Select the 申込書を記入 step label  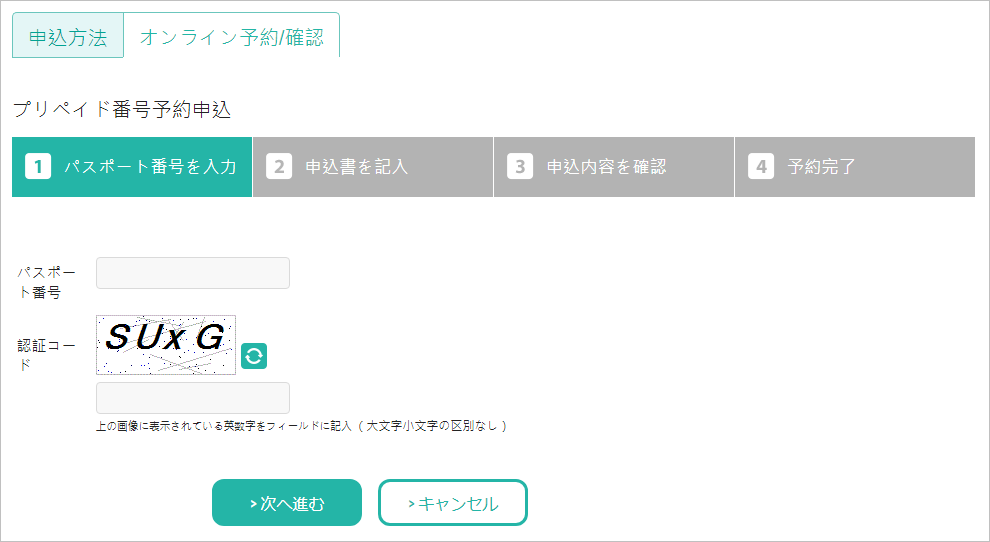[357, 167]
